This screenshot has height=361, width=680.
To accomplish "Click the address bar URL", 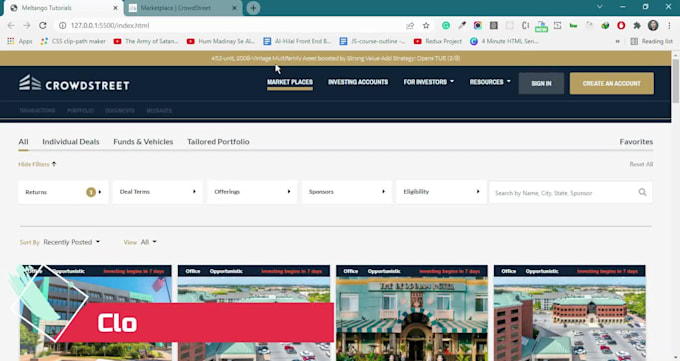I will [110, 26].
